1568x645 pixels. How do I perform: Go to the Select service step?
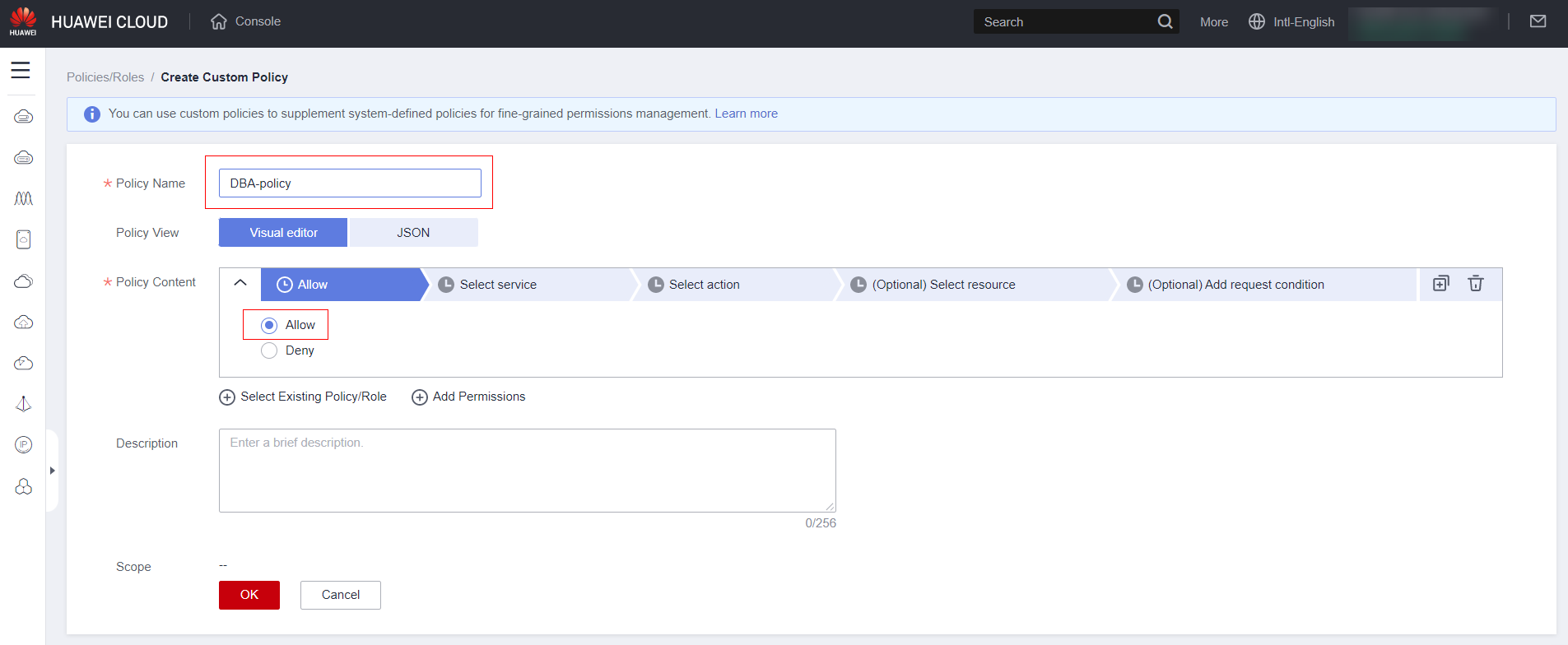click(497, 285)
